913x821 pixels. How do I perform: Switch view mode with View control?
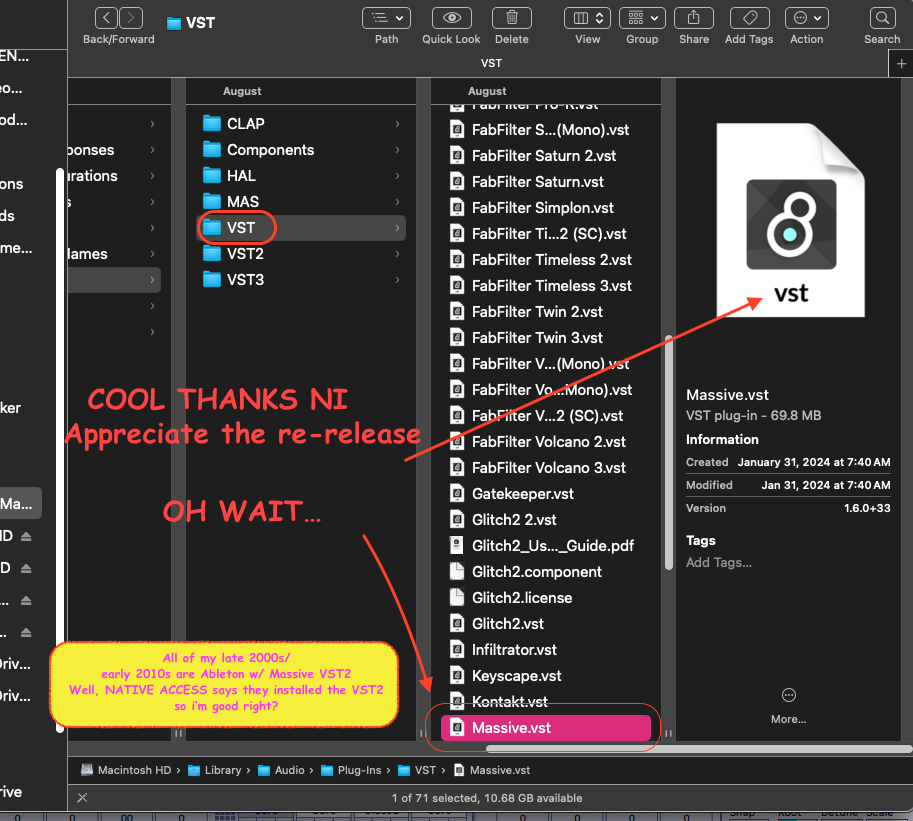(587, 18)
